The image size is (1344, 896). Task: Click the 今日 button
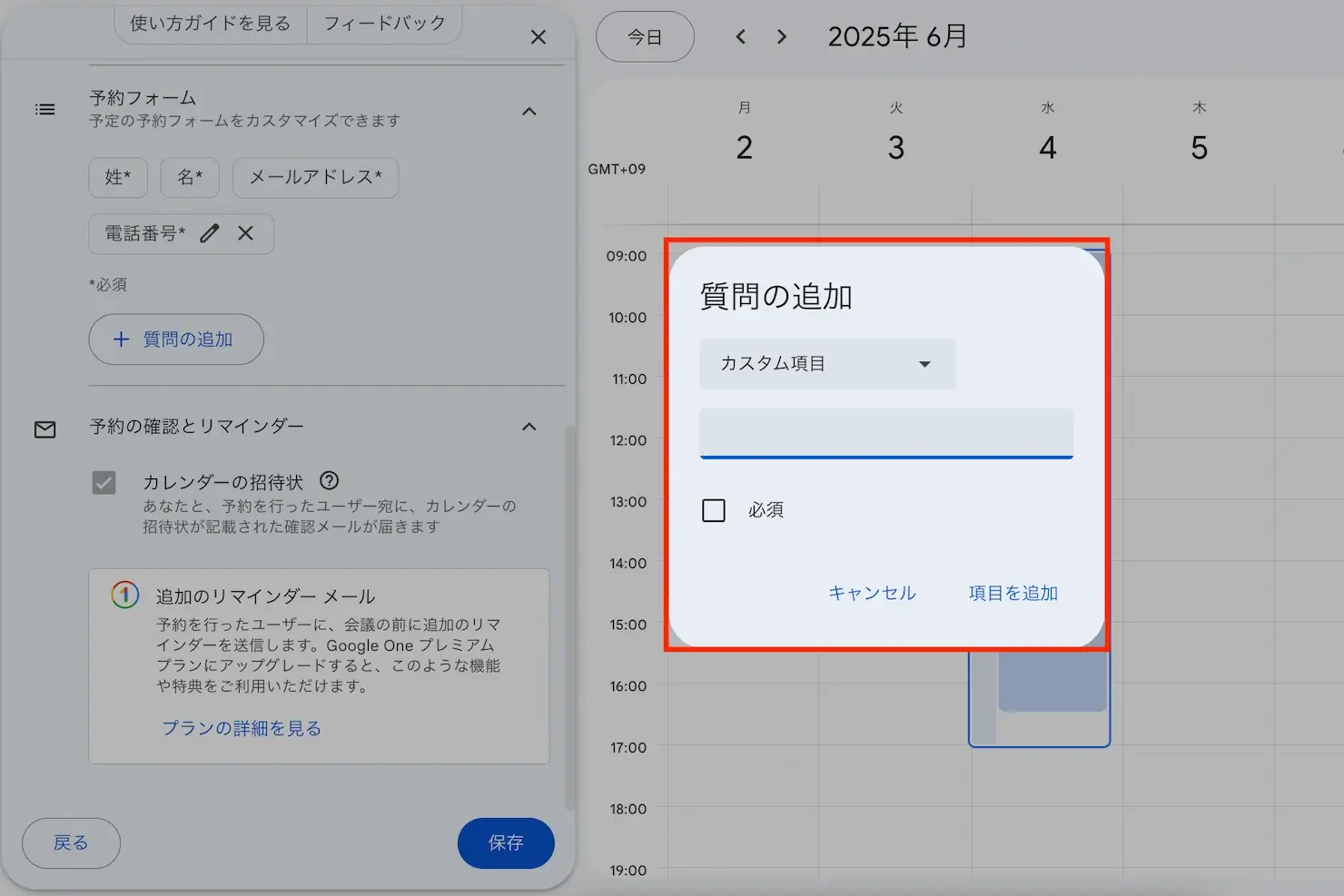coord(645,37)
